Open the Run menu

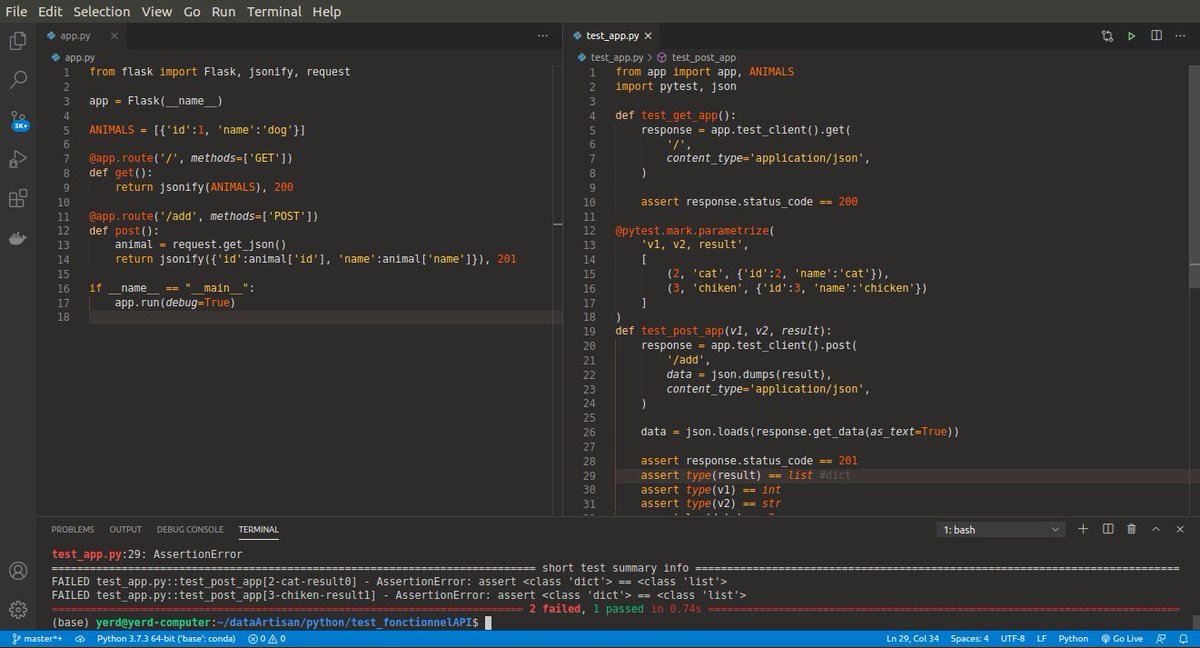[223, 11]
